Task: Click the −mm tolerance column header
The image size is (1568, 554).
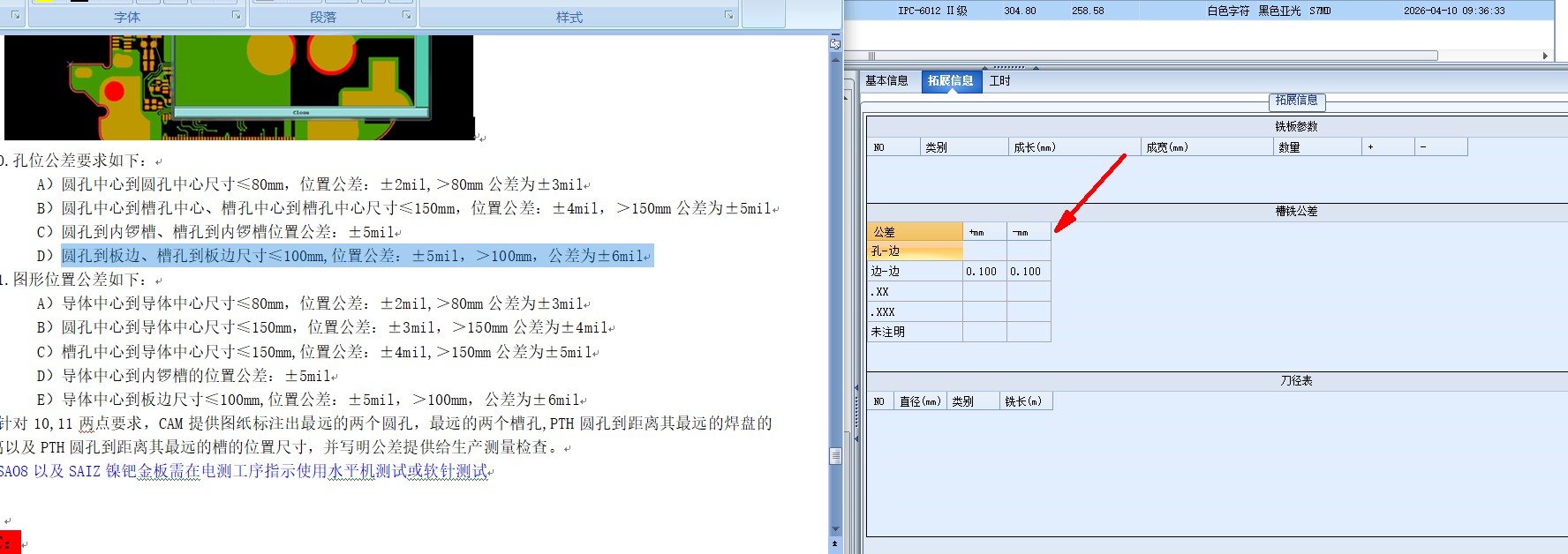Action: pyautogui.click(x=1029, y=232)
